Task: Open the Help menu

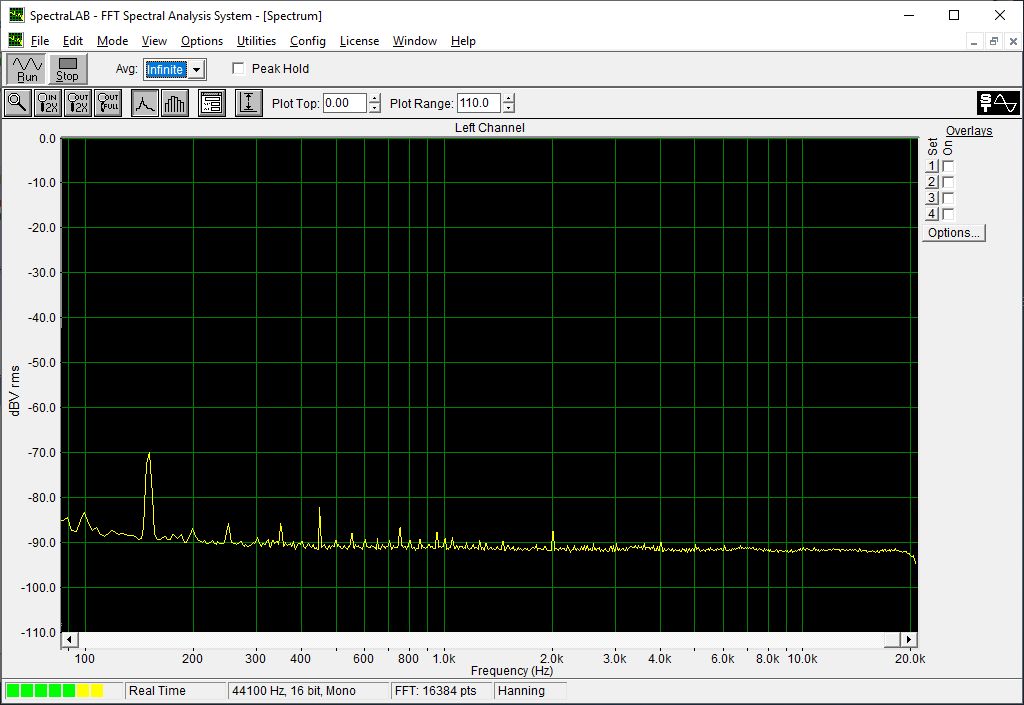Action: [463, 40]
